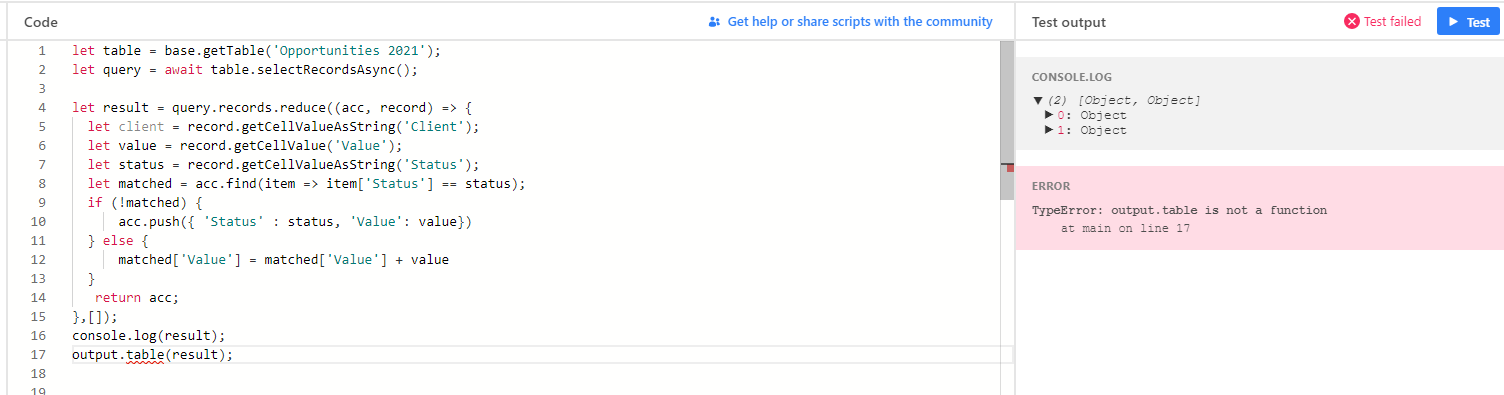Click the ERROR label

[1051, 186]
